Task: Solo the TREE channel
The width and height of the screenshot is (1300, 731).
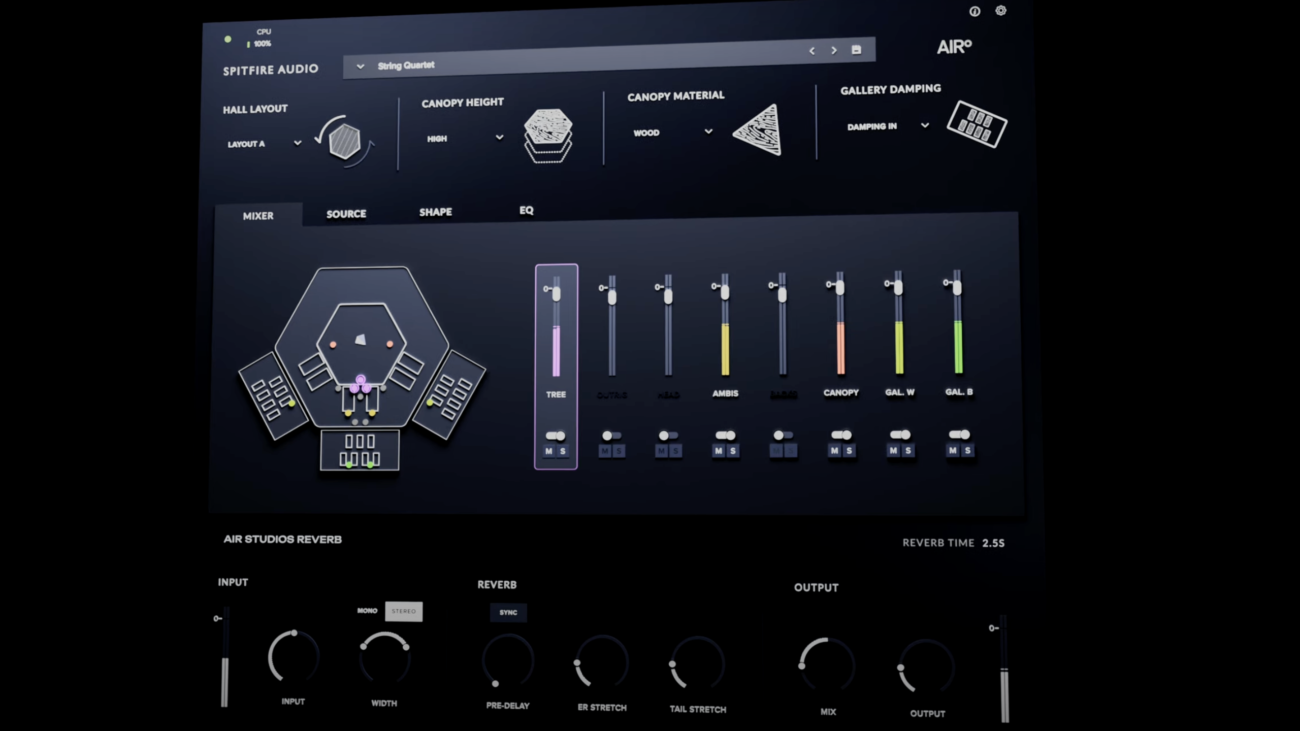Action: point(563,452)
